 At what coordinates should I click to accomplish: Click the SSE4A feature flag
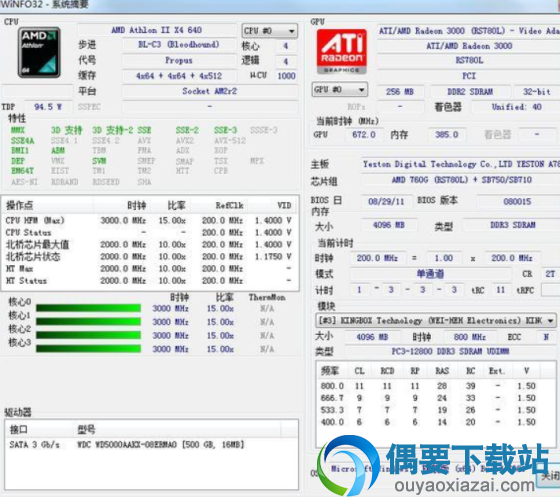click(22, 141)
